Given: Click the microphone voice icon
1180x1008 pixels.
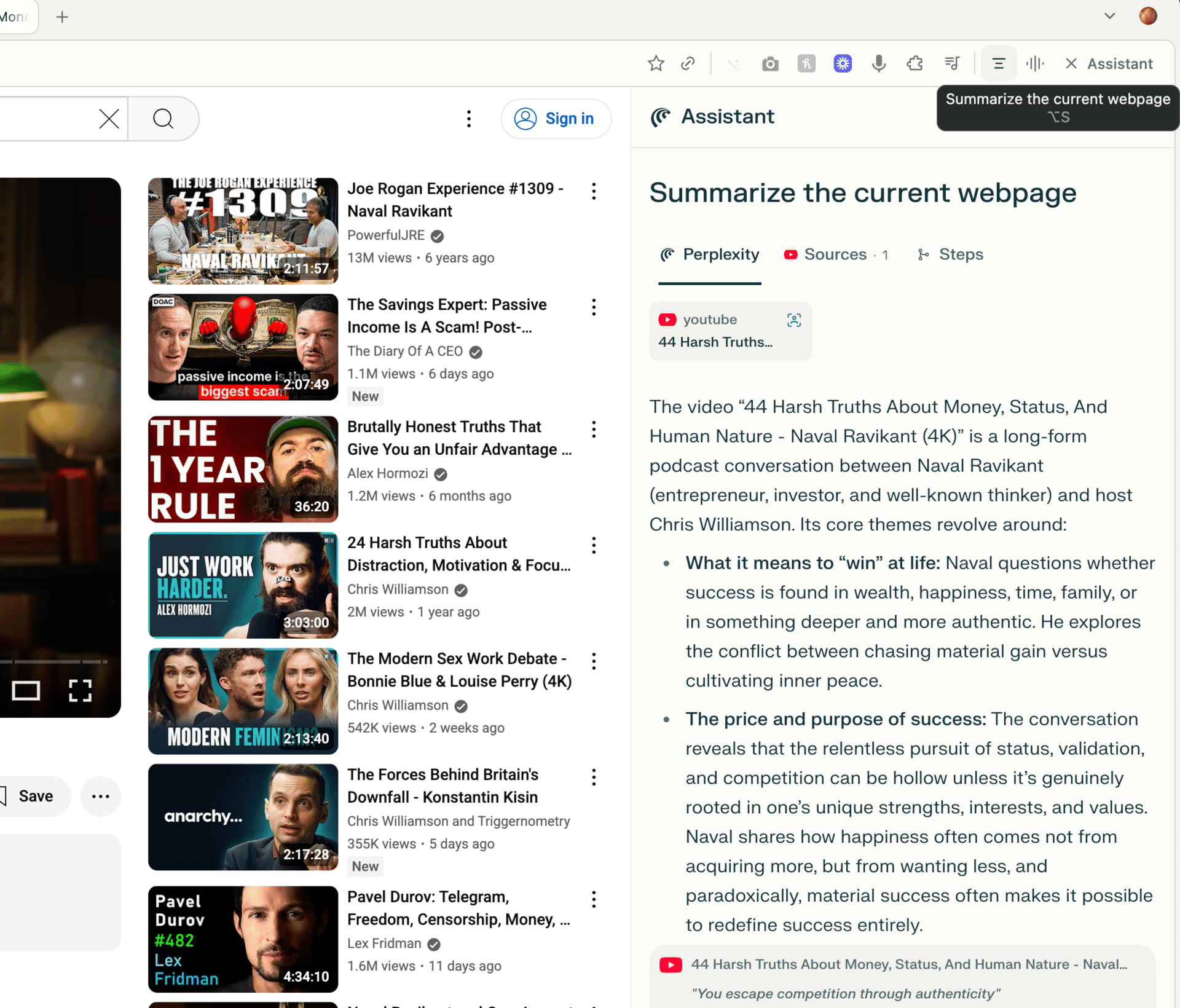Looking at the screenshot, I should [879, 63].
